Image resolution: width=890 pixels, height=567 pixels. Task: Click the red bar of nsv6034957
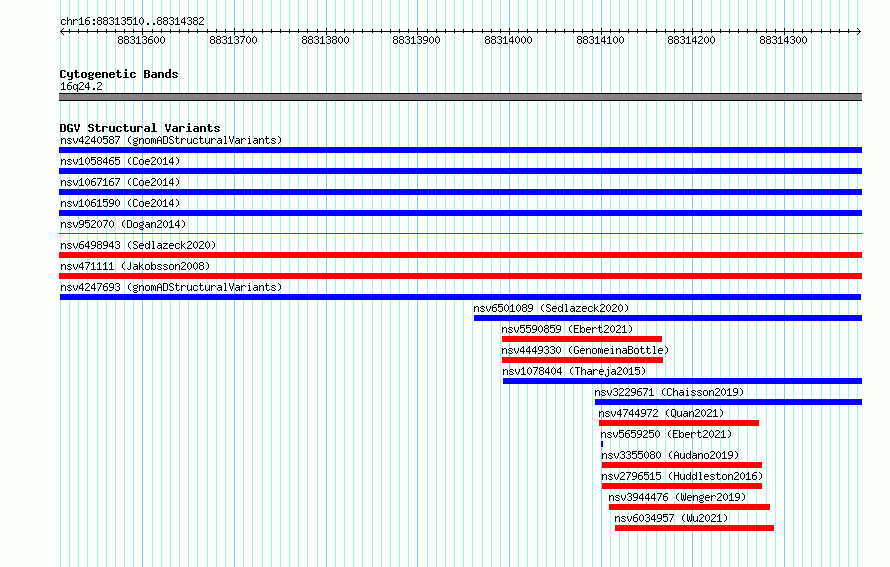[x=694, y=528]
